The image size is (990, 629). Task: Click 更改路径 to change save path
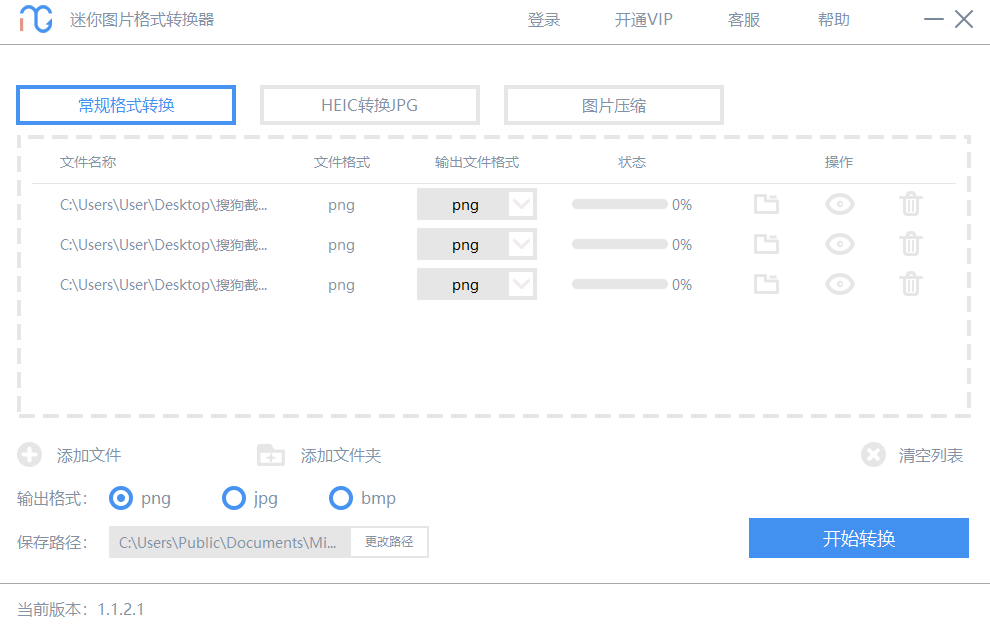coord(388,541)
